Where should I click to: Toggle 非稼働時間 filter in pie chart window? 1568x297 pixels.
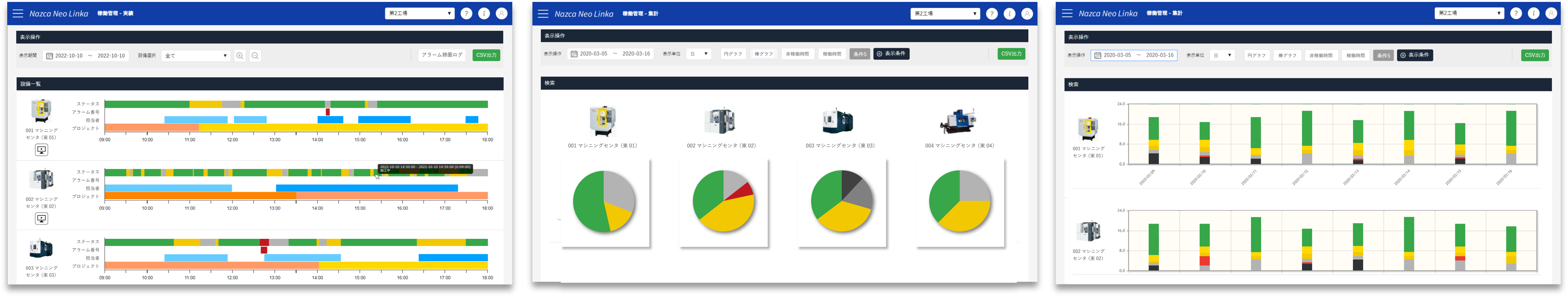click(x=797, y=54)
